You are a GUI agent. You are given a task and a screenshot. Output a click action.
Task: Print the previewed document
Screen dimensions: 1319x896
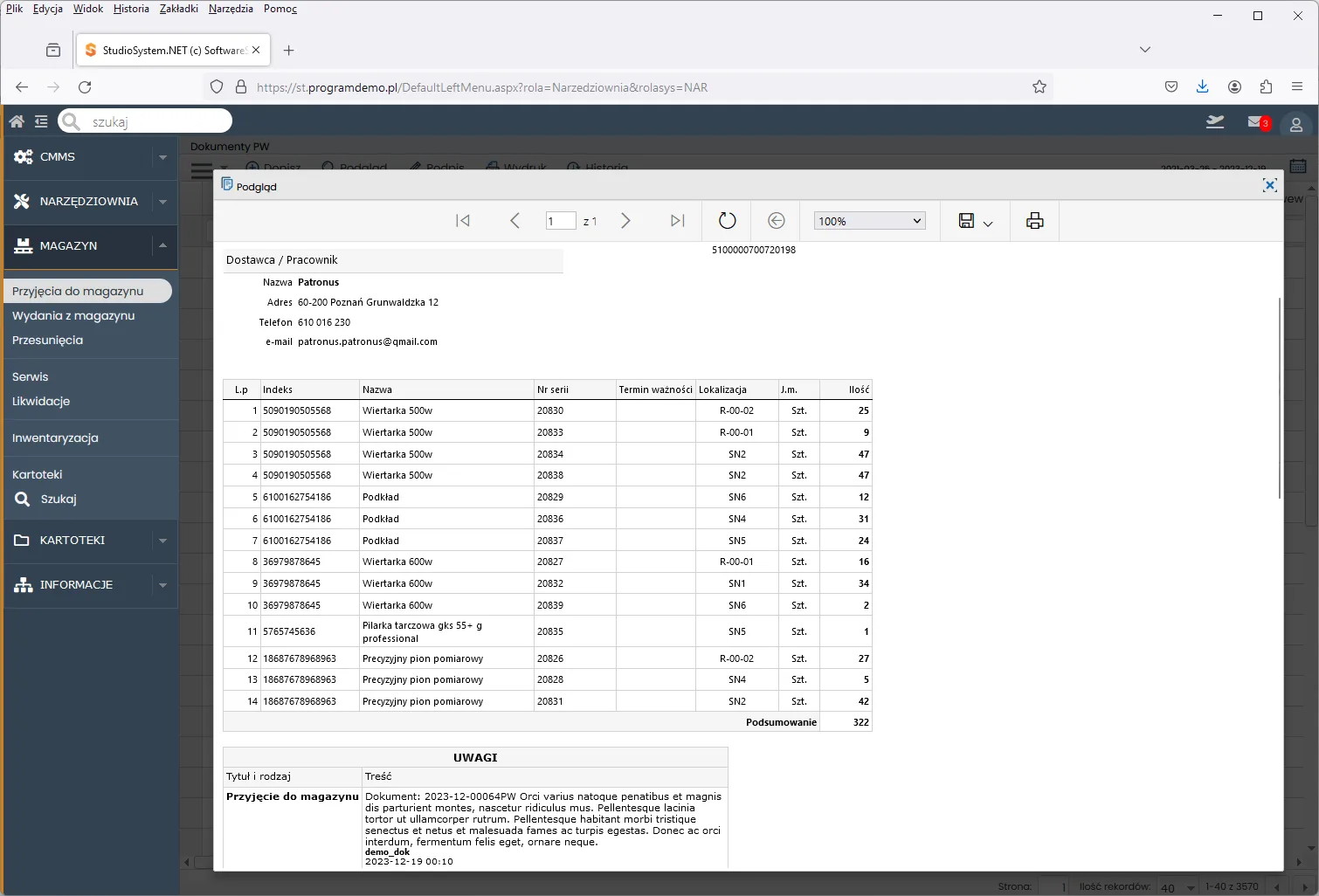pos(1035,221)
